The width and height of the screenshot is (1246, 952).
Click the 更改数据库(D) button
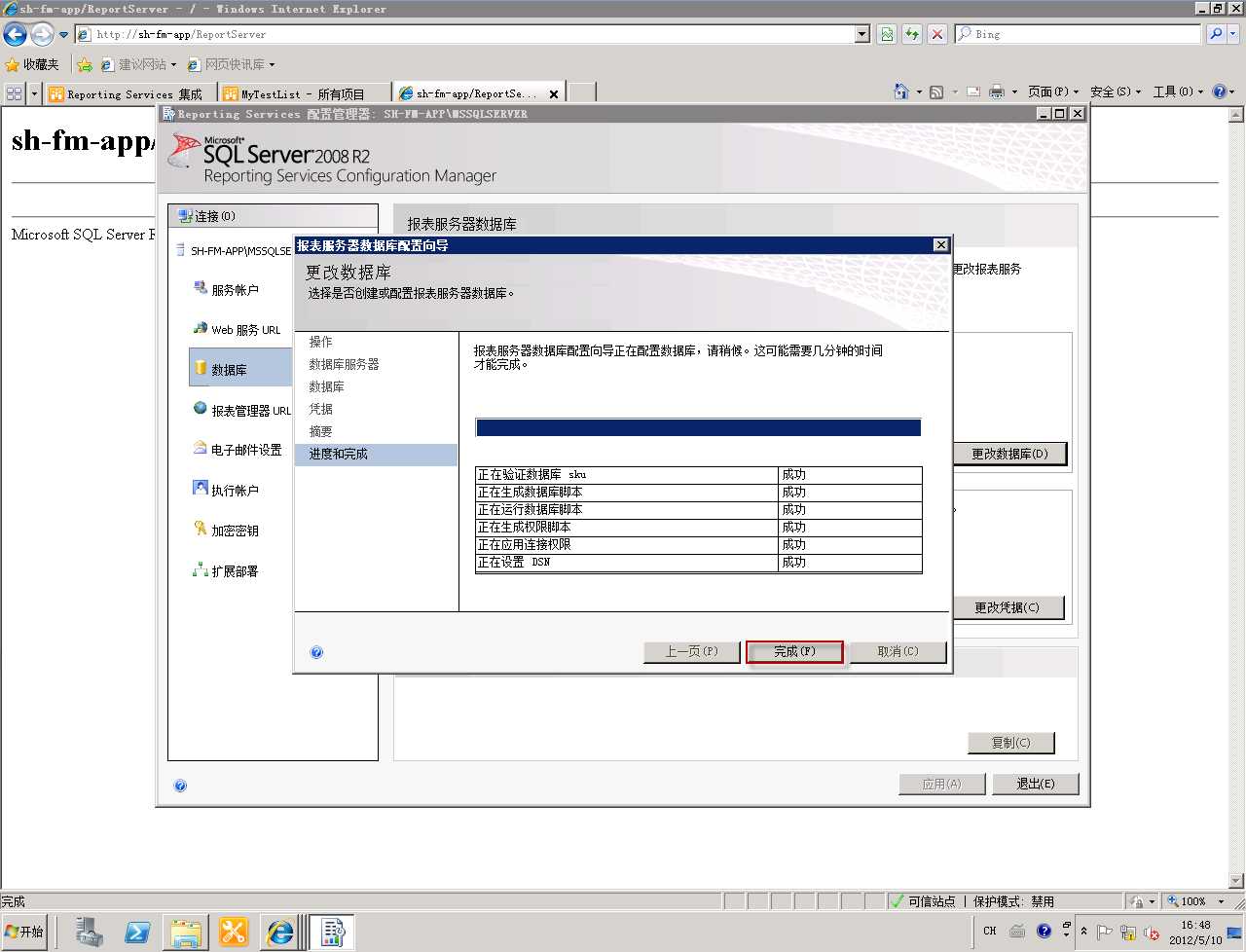[1009, 454]
